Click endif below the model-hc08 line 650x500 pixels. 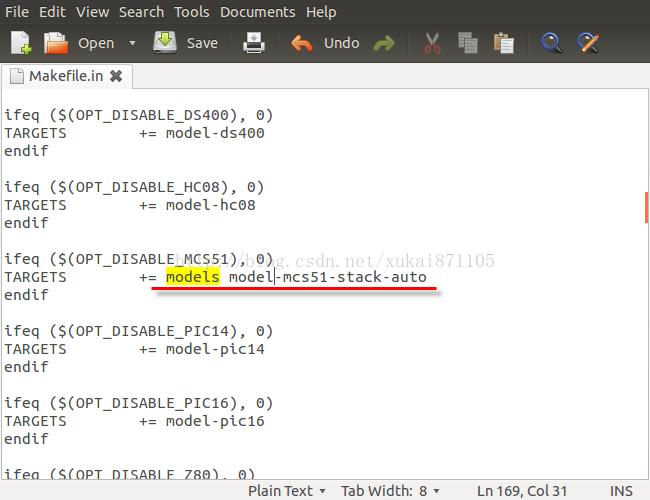pos(26,223)
